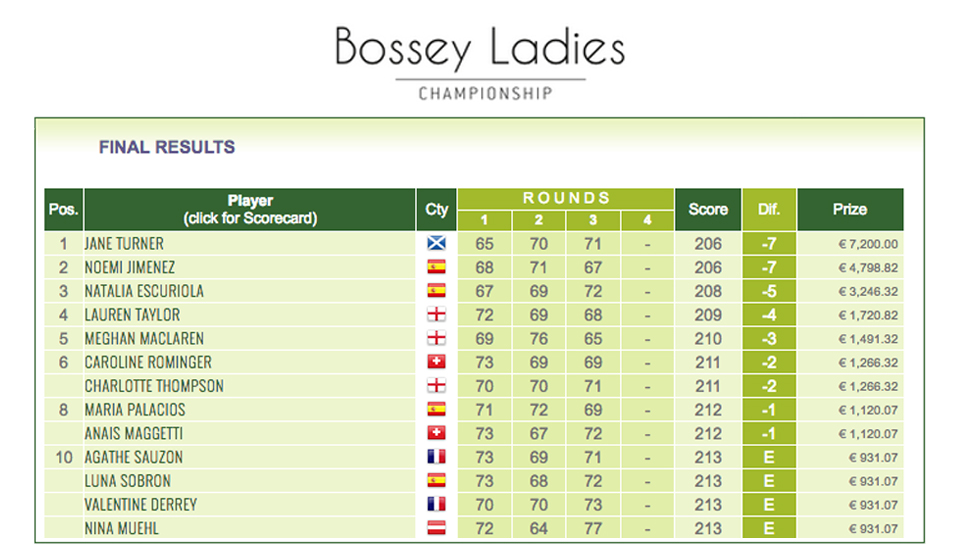Click the Bossey Ladies Championship logo

pyautogui.click(x=481, y=62)
